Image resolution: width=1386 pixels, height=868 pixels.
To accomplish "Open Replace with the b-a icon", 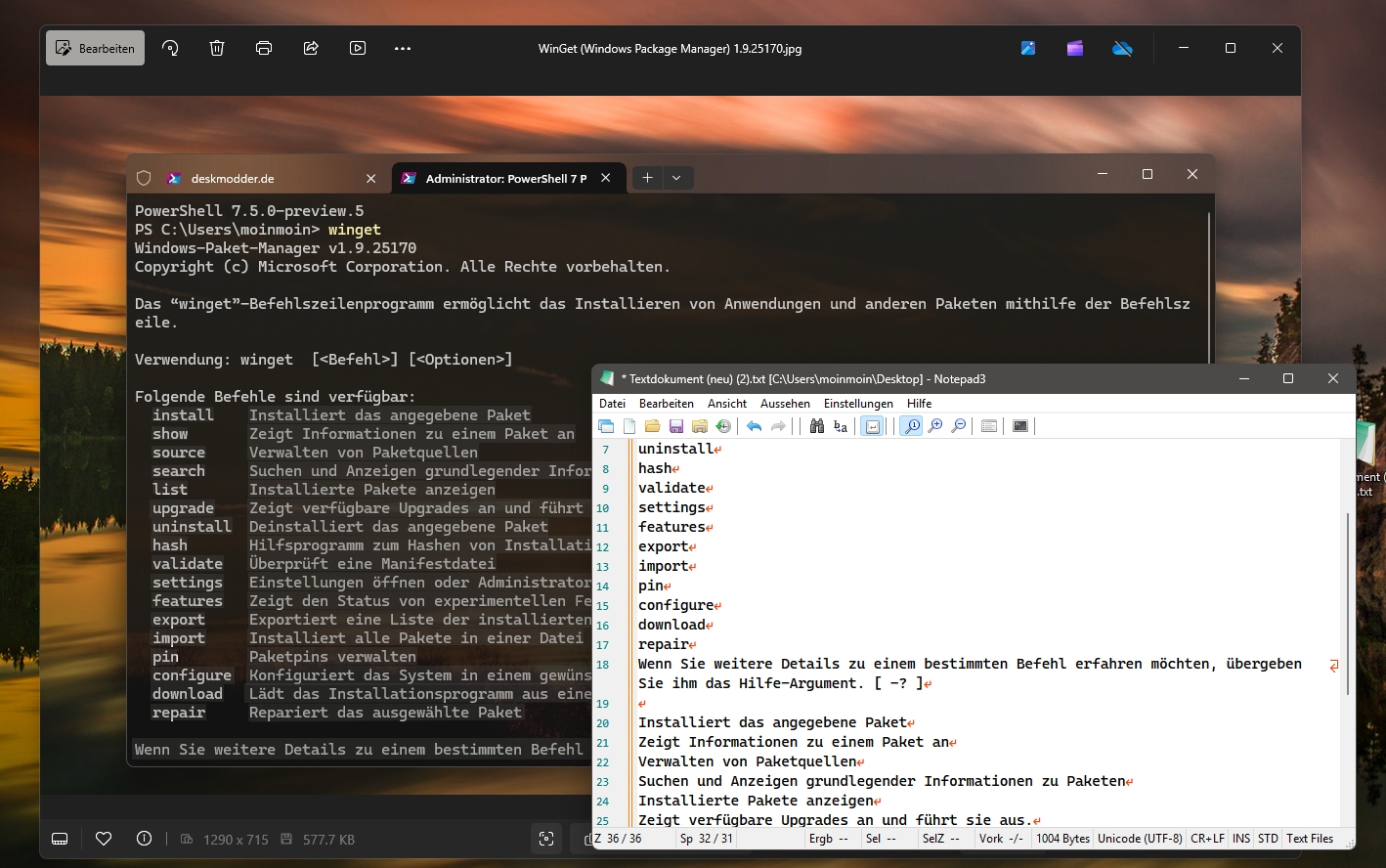I will (841, 426).
